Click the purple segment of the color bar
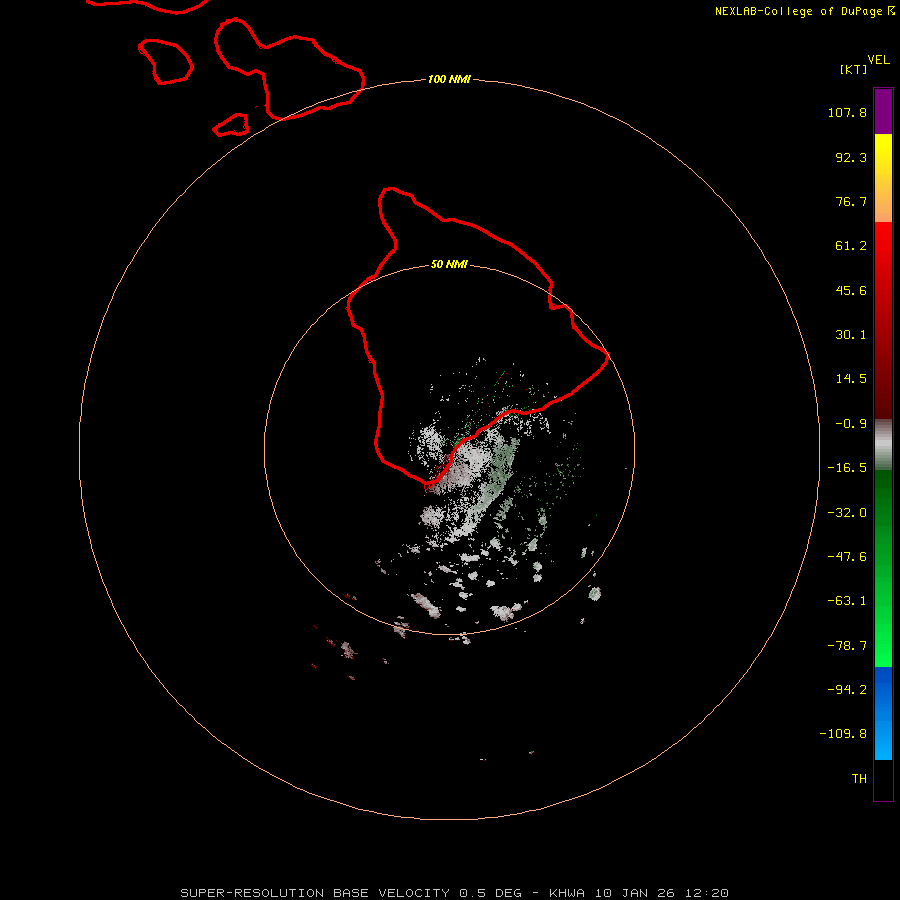Viewport: 900px width, 900px height. (x=883, y=111)
